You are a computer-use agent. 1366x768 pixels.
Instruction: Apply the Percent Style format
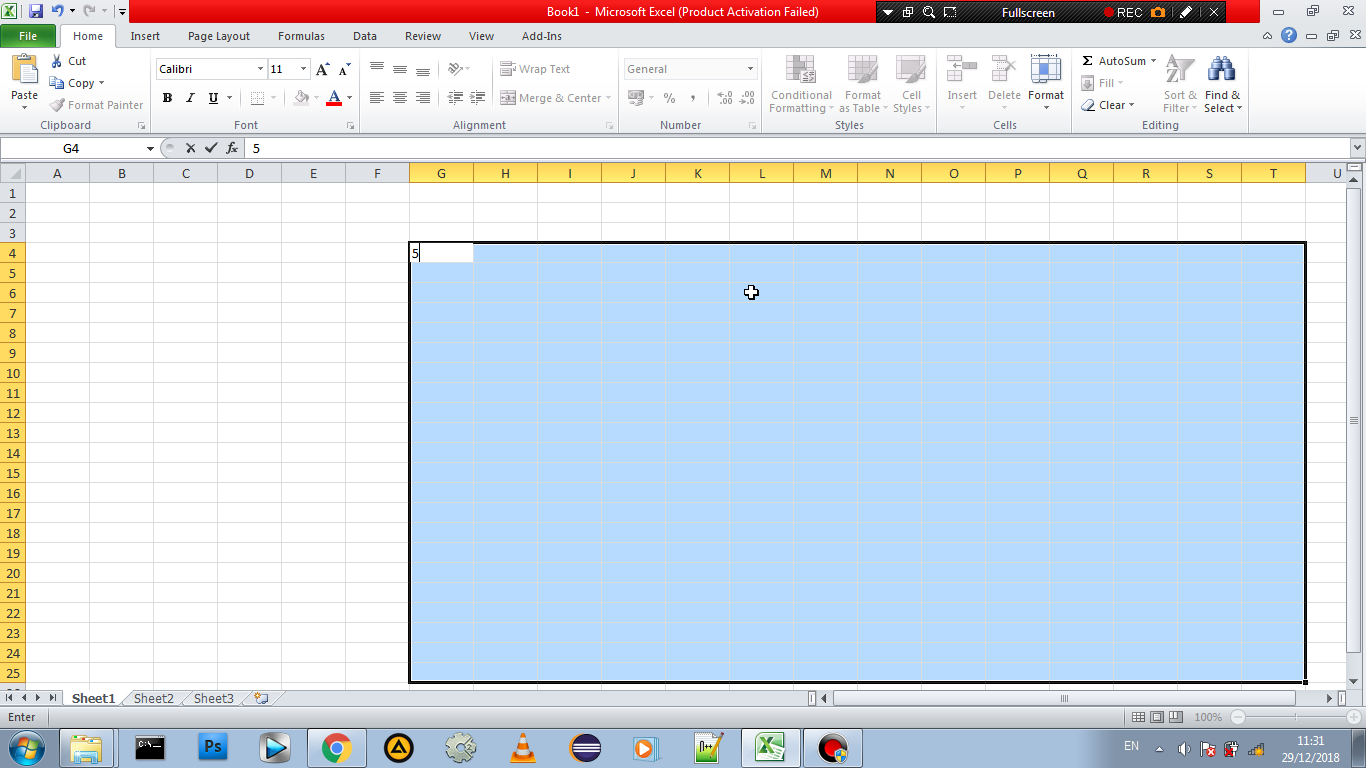[668, 98]
